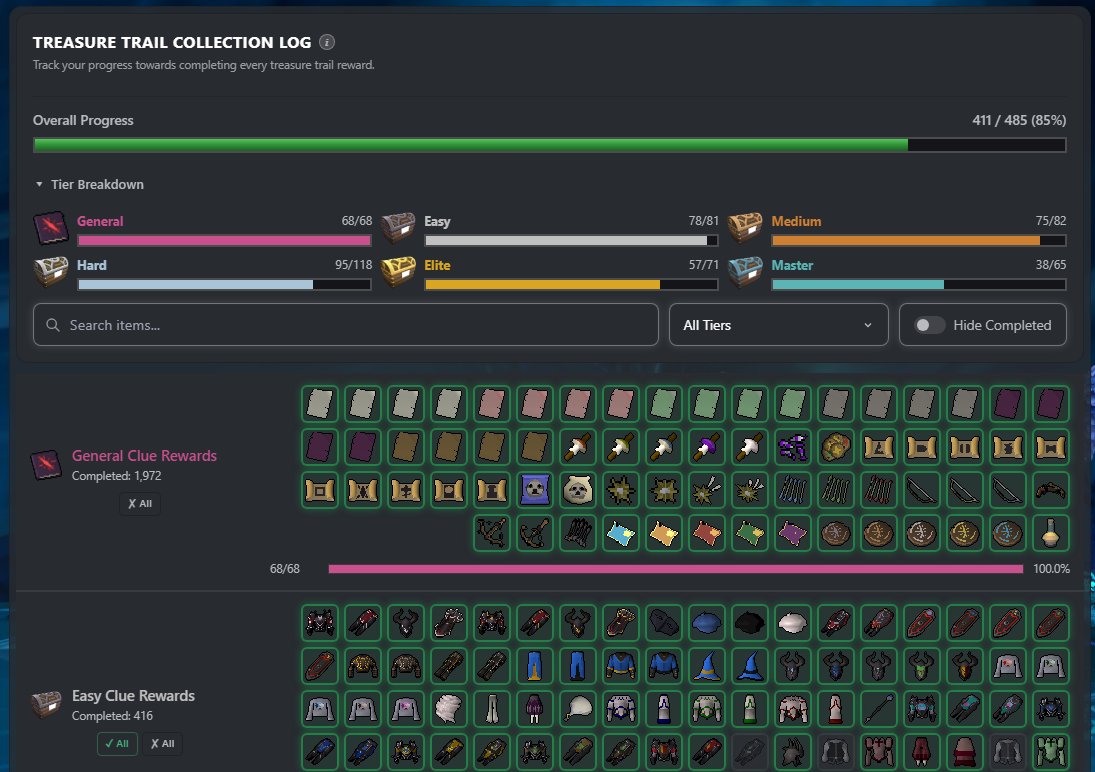
Task: Select the purple-tipped firelighter reward icon
Action: (x=707, y=447)
